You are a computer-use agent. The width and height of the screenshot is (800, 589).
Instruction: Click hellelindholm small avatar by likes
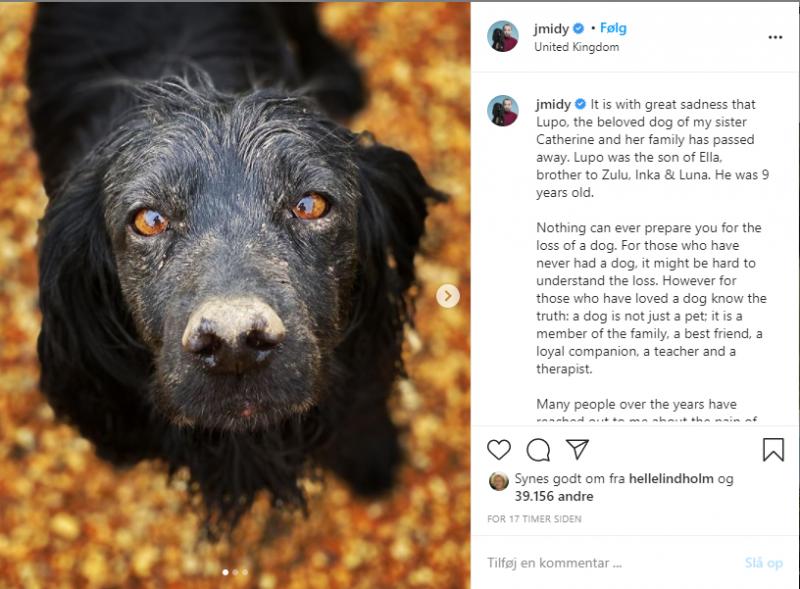498,481
